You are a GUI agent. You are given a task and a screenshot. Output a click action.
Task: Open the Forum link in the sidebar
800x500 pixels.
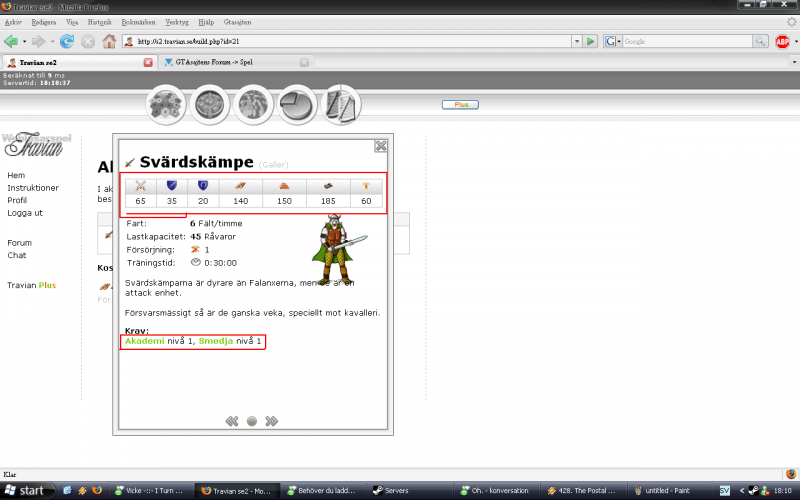19,243
